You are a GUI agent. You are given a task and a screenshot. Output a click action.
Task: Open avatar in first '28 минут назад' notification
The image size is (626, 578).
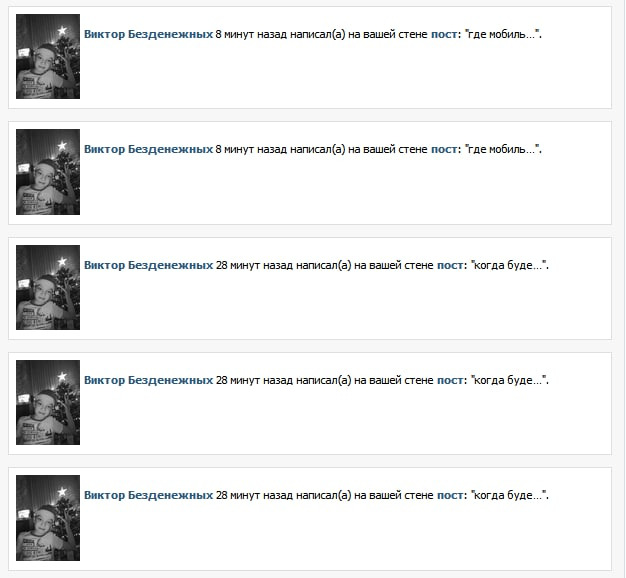pos(48,287)
